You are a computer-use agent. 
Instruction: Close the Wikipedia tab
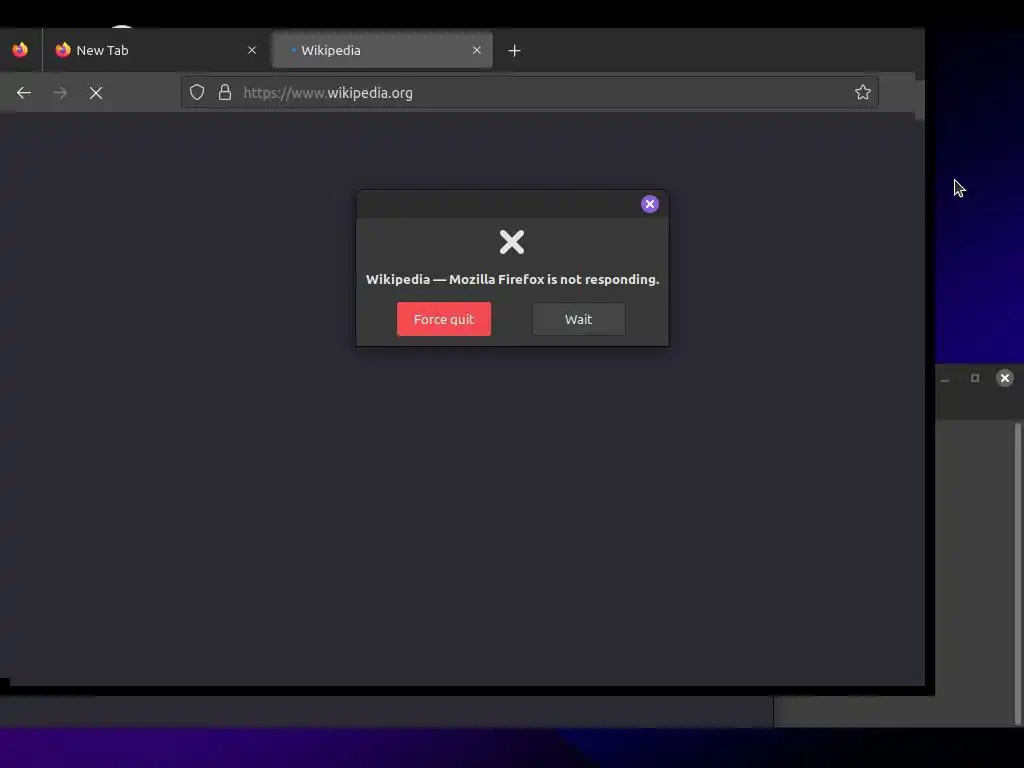coord(476,50)
